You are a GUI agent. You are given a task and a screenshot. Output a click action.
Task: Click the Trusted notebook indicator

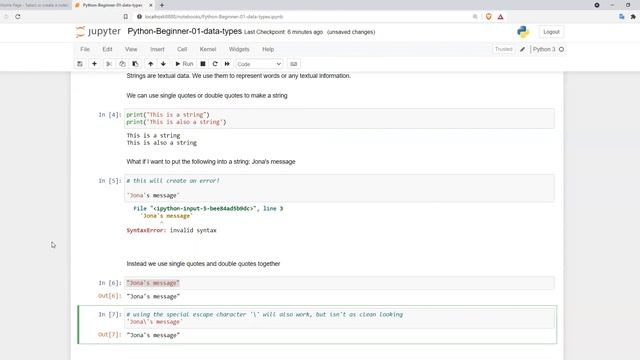503,49
